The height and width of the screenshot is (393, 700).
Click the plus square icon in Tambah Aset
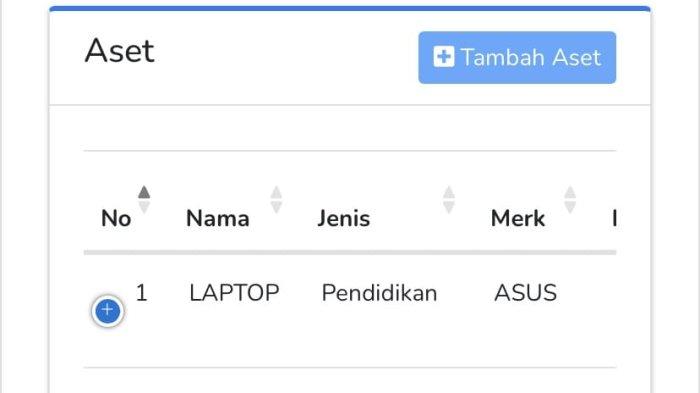point(444,57)
